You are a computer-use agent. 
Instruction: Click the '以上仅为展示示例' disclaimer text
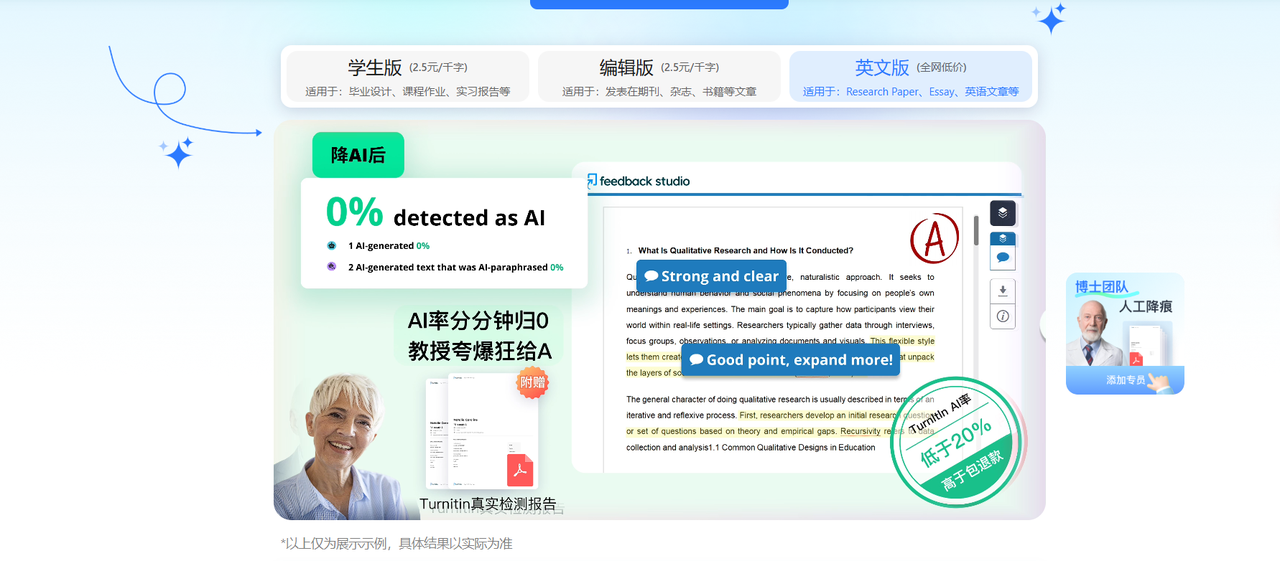tap(396, 543)
